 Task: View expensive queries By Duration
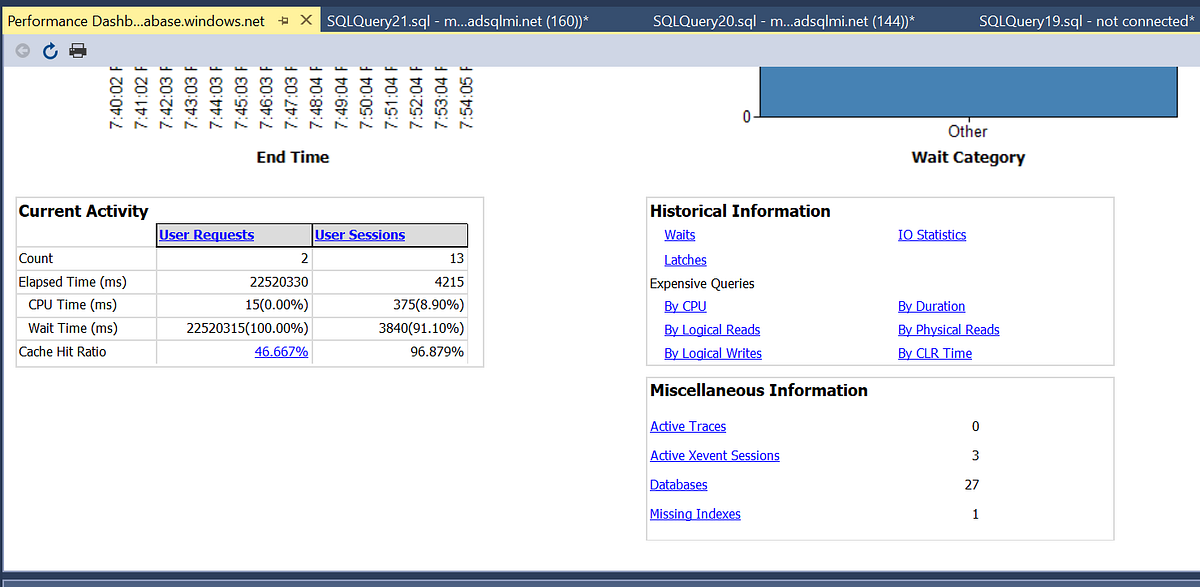931,306
